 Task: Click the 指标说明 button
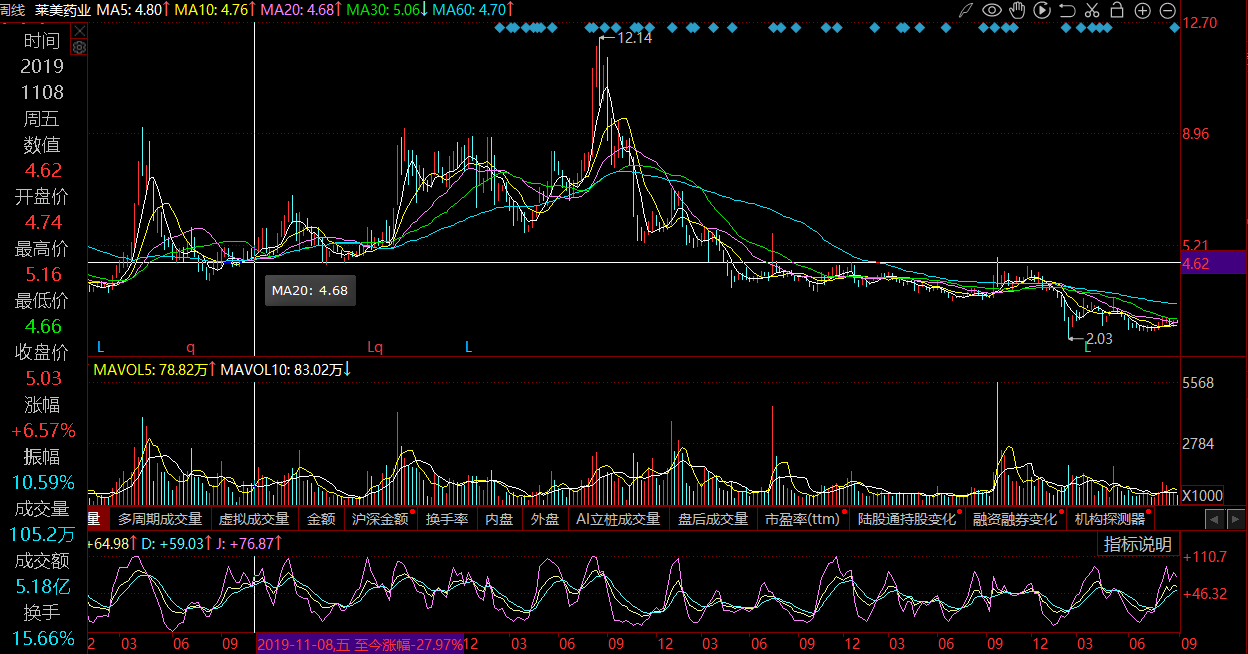1137,544
